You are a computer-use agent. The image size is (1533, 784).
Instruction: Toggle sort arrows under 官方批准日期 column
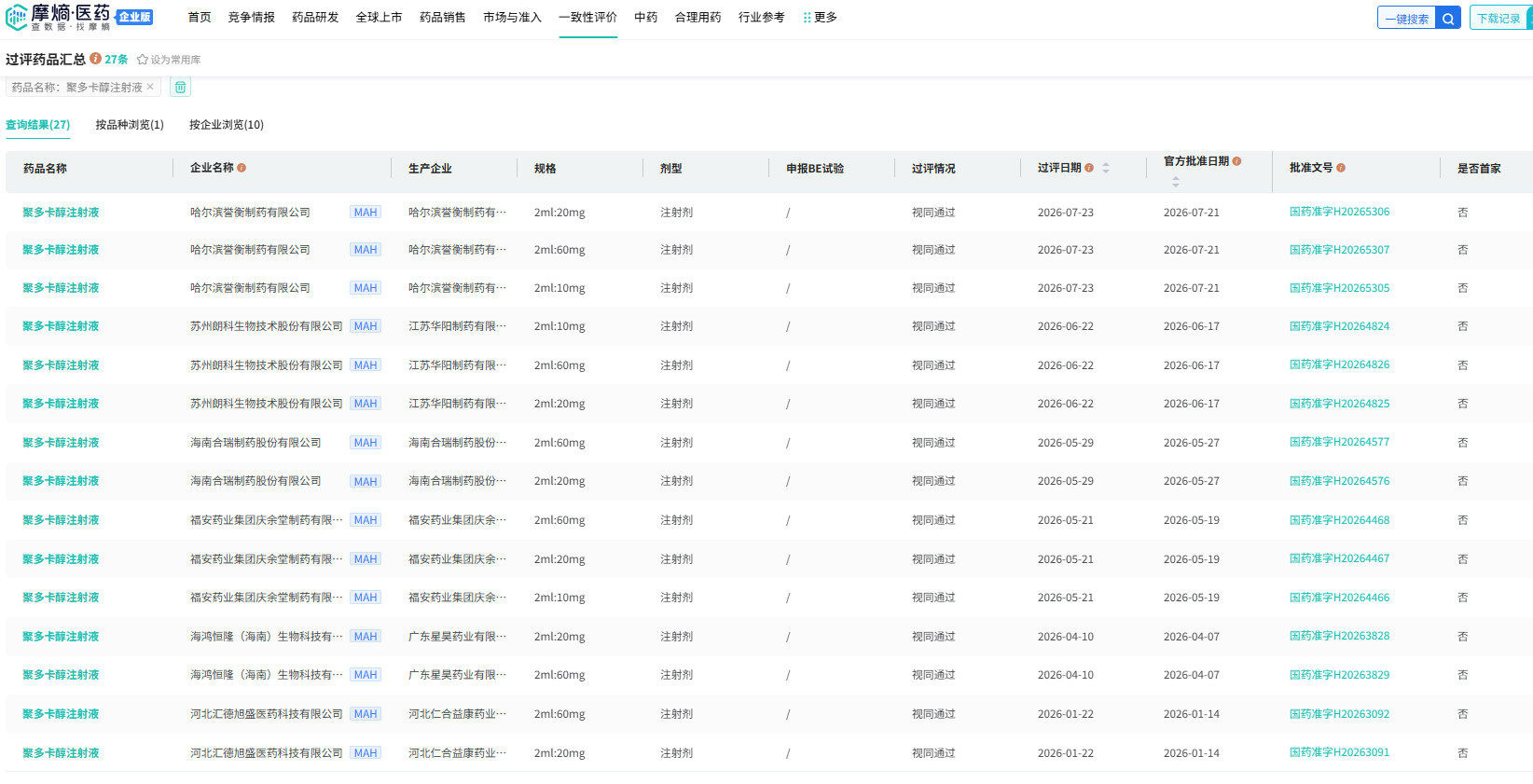click(x=1175, y=182)
